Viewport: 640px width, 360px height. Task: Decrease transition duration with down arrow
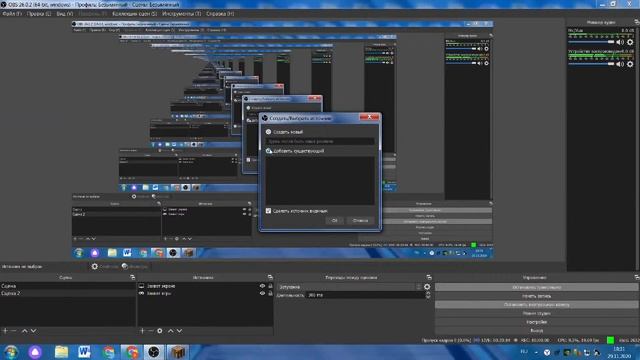(428, 297)
